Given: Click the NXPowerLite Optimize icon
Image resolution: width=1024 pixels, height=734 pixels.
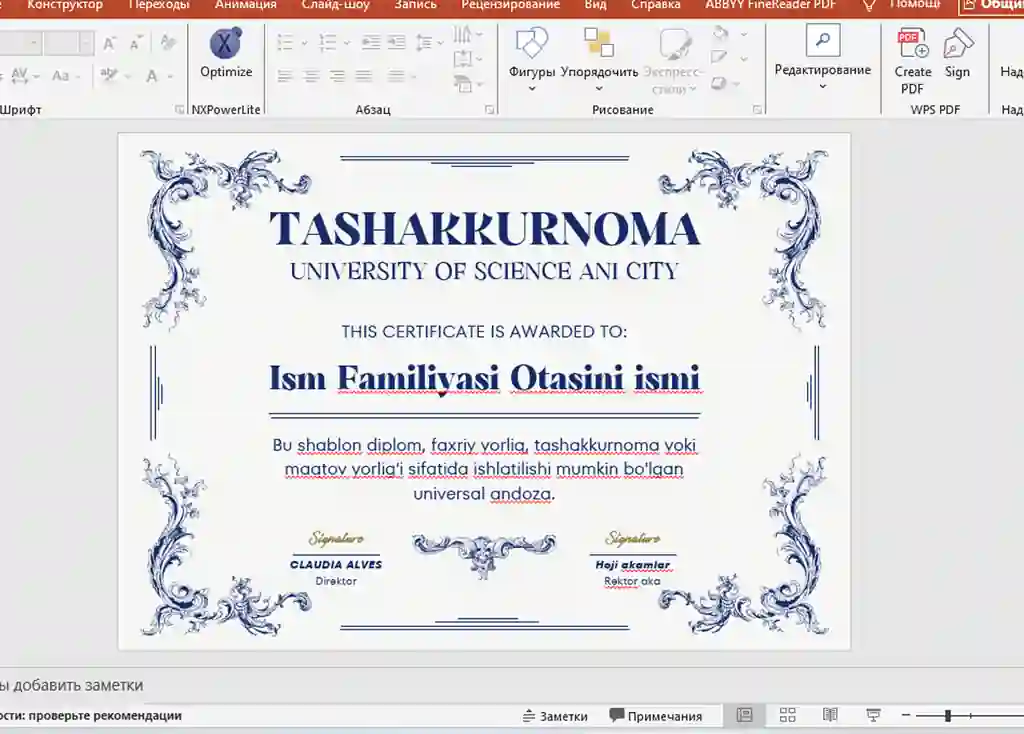Looking at the screenshot, I should point(225,43).
